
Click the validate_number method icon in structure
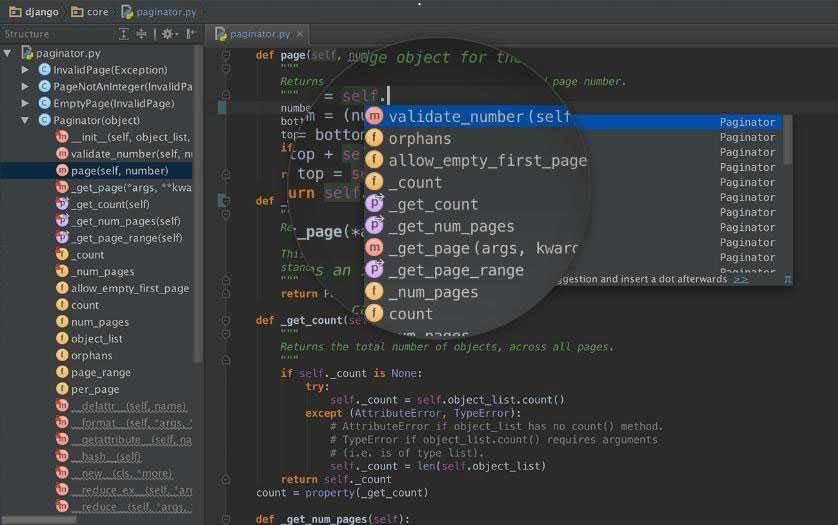(x=62, y=154)
